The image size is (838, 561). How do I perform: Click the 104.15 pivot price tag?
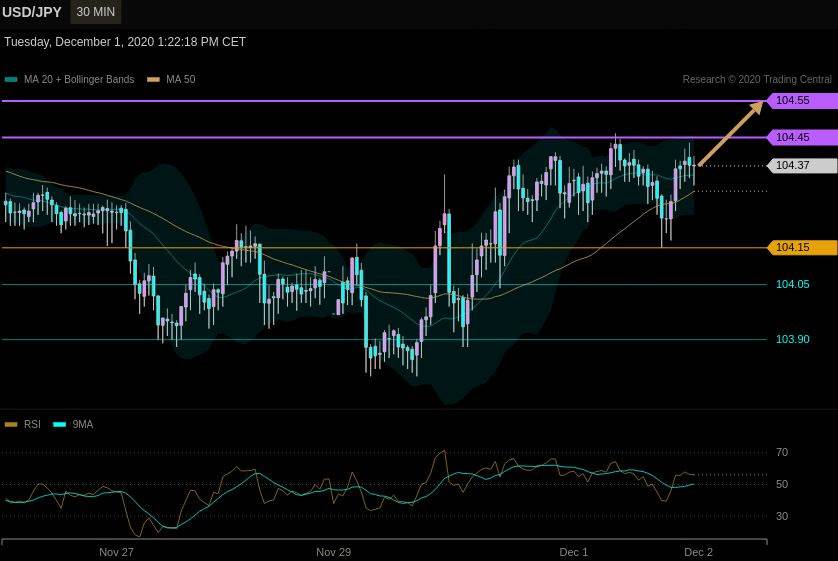click(x=802, y=247)
